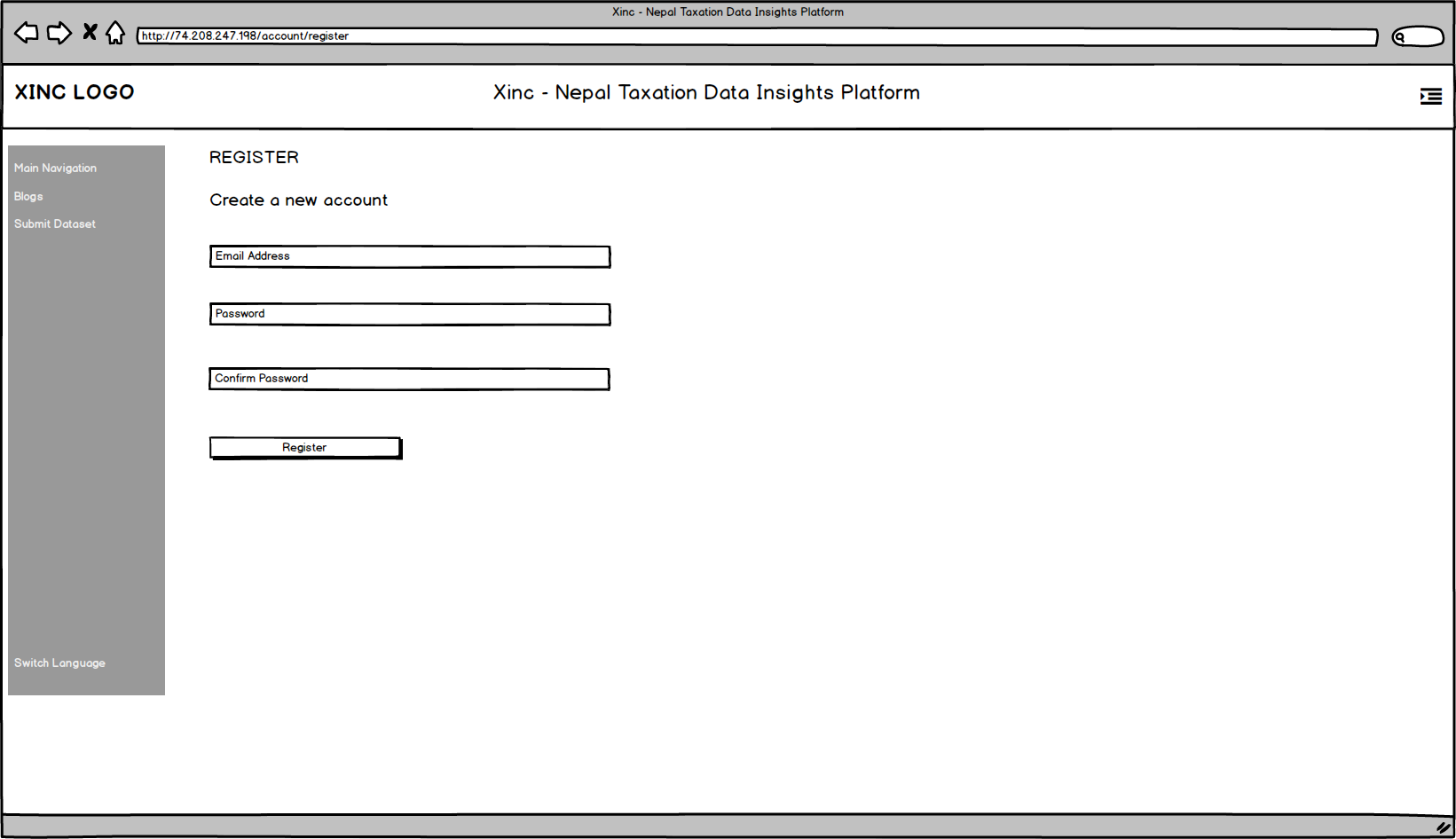Open Main Navigation in the sidebar
This screenshot has width=1456, height=839.
(x=55, y=169)
